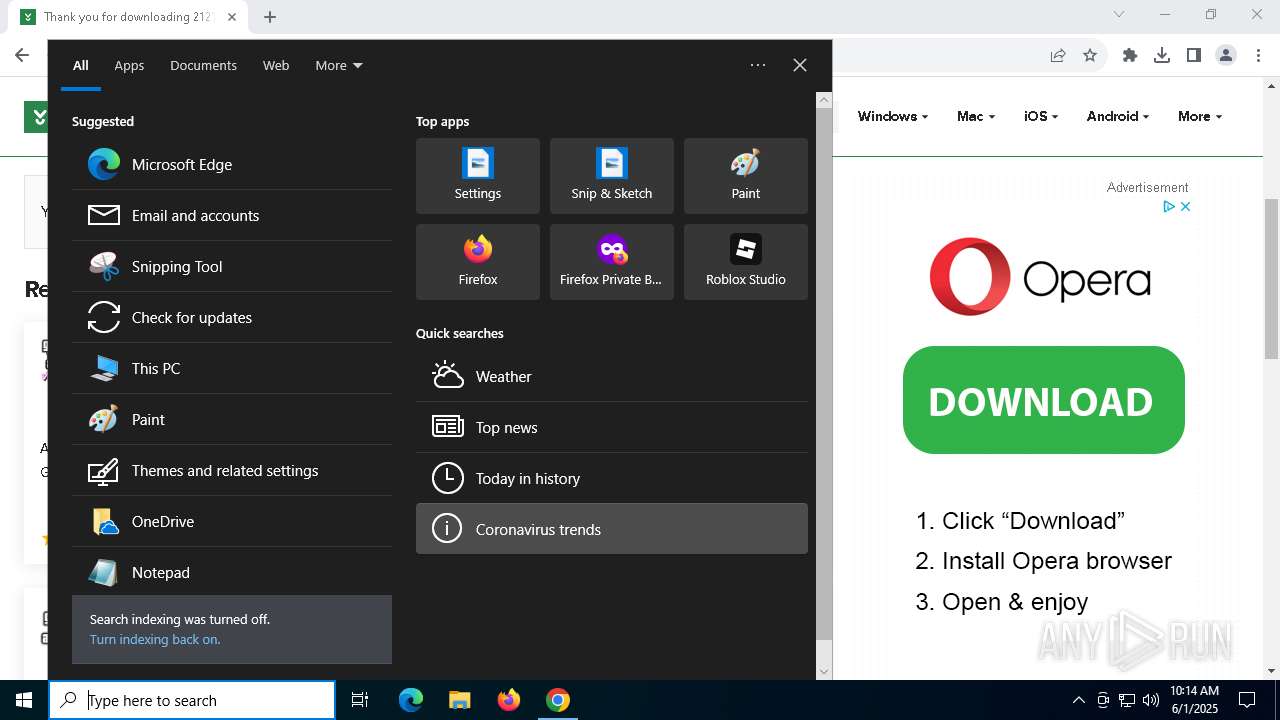Expand the website More menu
This screenshot has width=1280, height=720.
tap(1200, 116)
